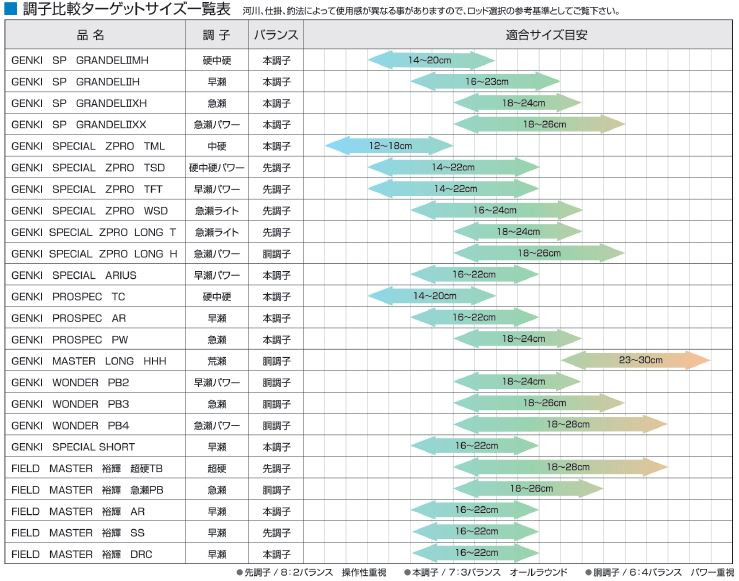Select product name GENKI SPECIAL ARIUS

click(x=74, y=275)
